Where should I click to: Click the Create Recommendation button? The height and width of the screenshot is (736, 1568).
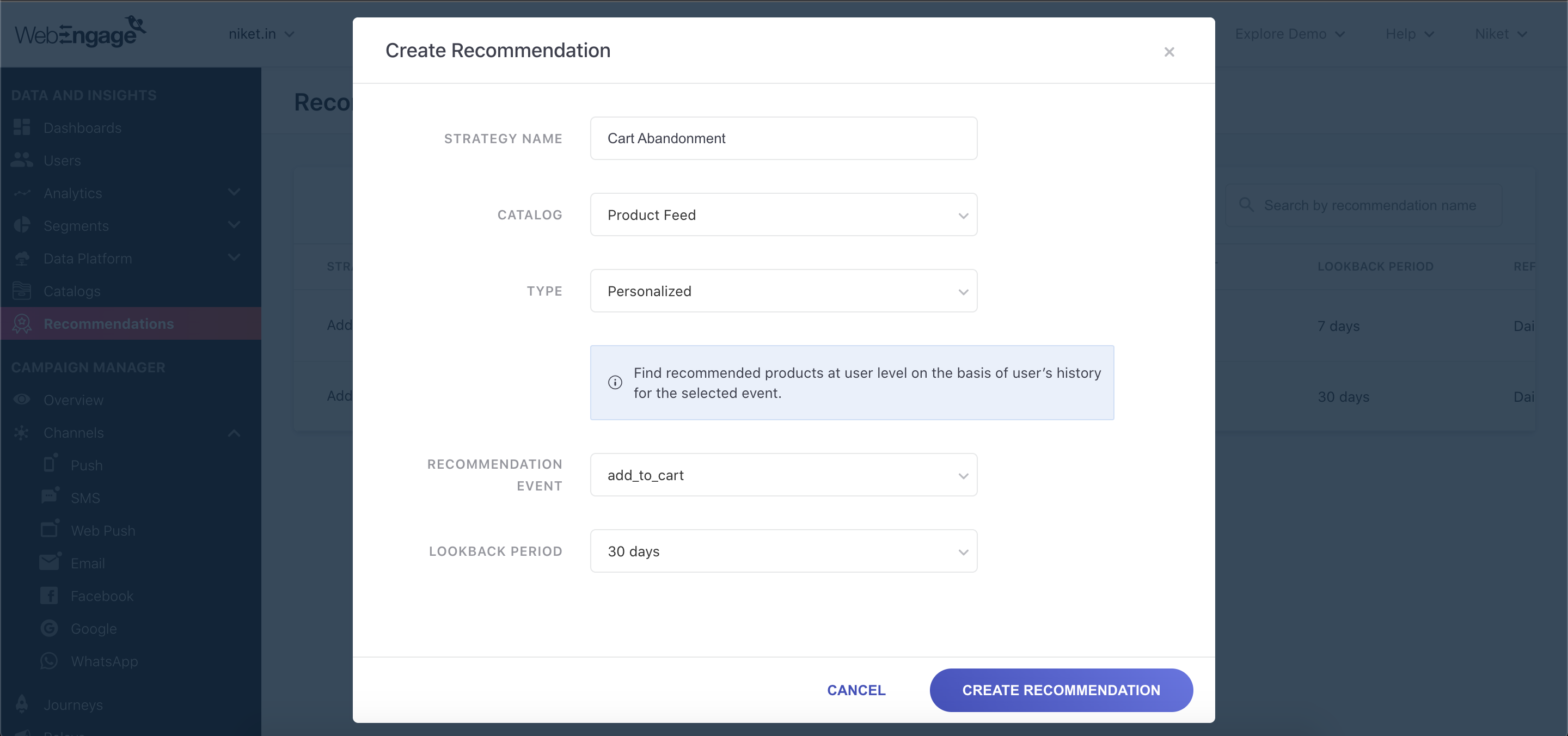[1061, 690]
